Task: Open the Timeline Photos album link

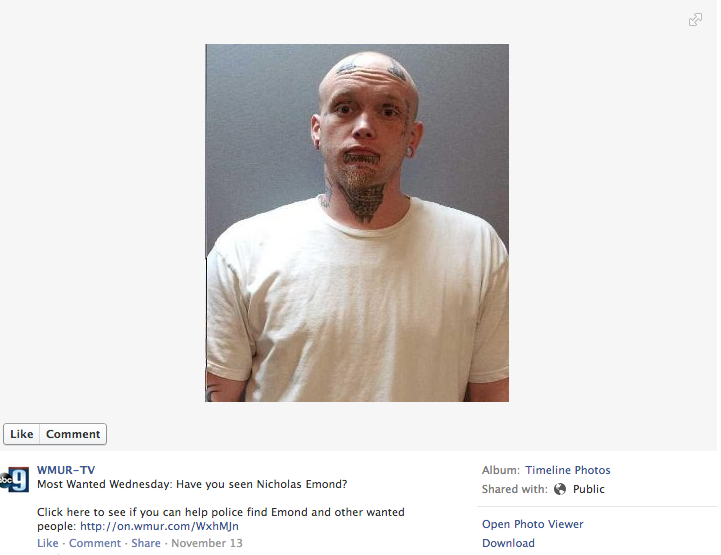Action: (568, 470)
